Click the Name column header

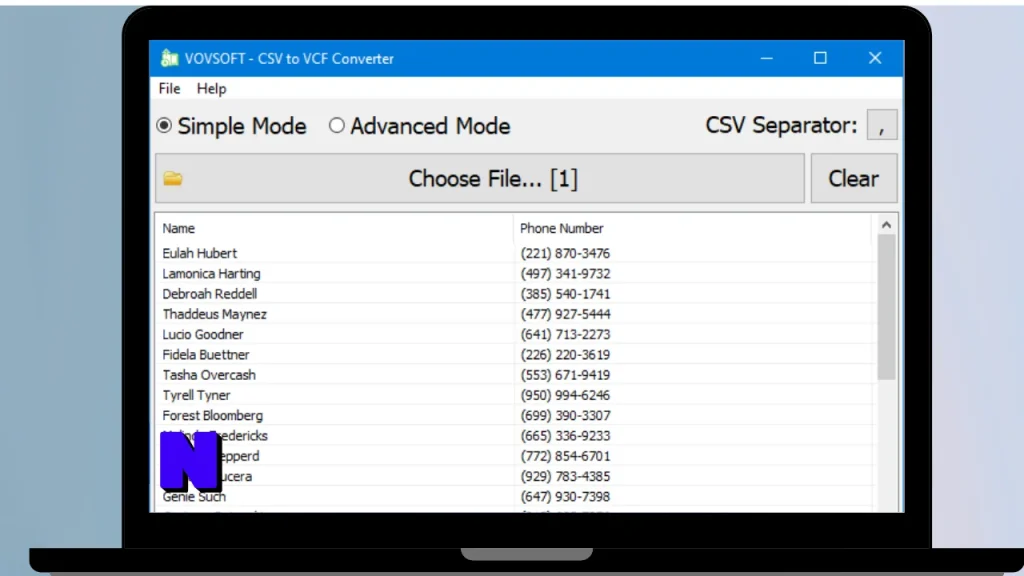(334, 228)
